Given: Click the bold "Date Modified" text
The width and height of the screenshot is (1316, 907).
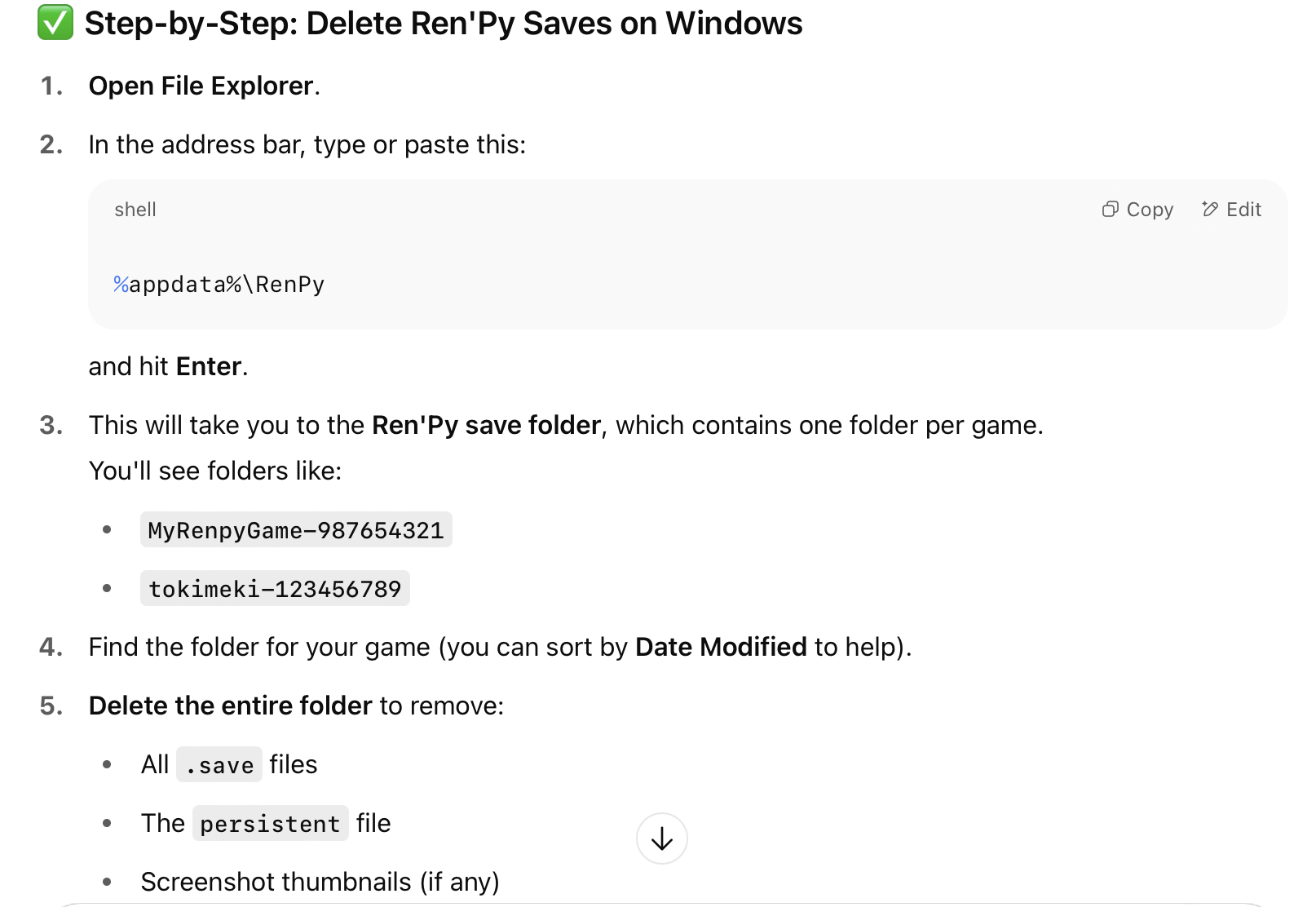Looking at the screenshot, I should [721, 647].
